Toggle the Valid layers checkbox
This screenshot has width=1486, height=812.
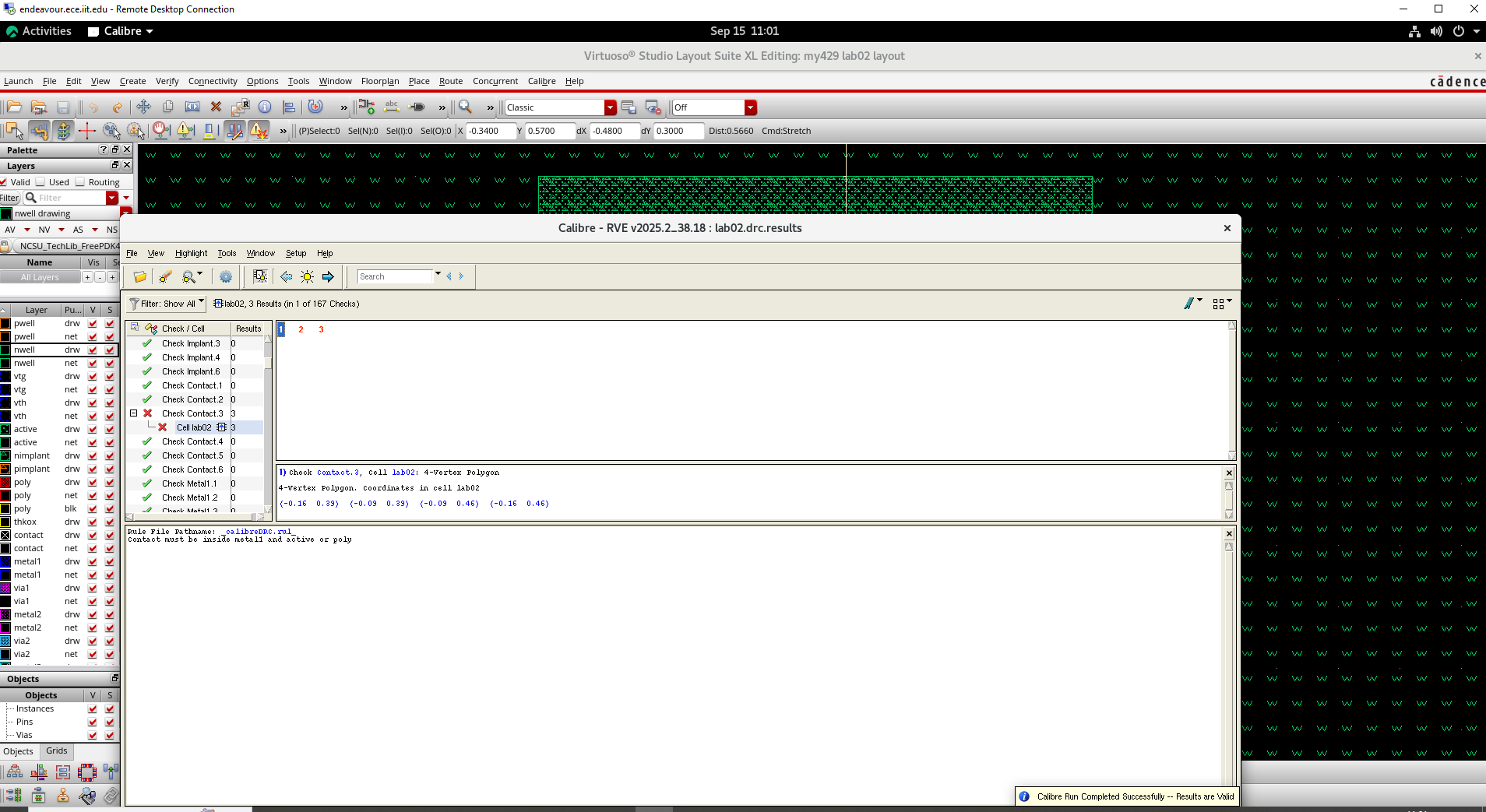point(3,182)
